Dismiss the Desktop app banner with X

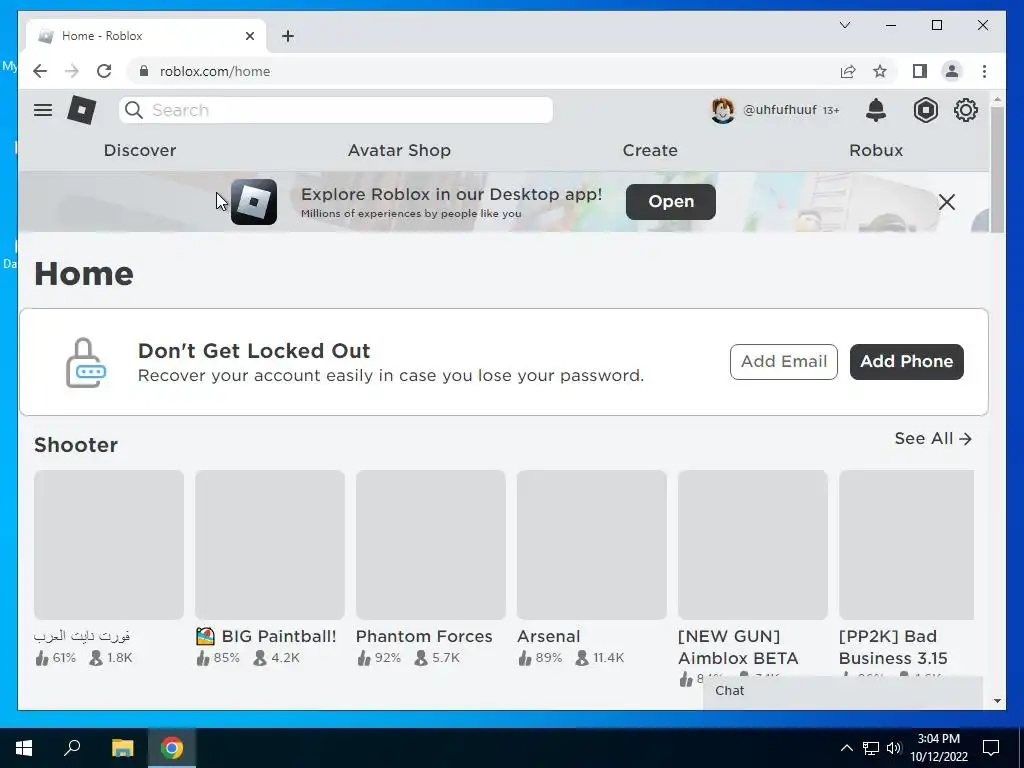(947, 202)
